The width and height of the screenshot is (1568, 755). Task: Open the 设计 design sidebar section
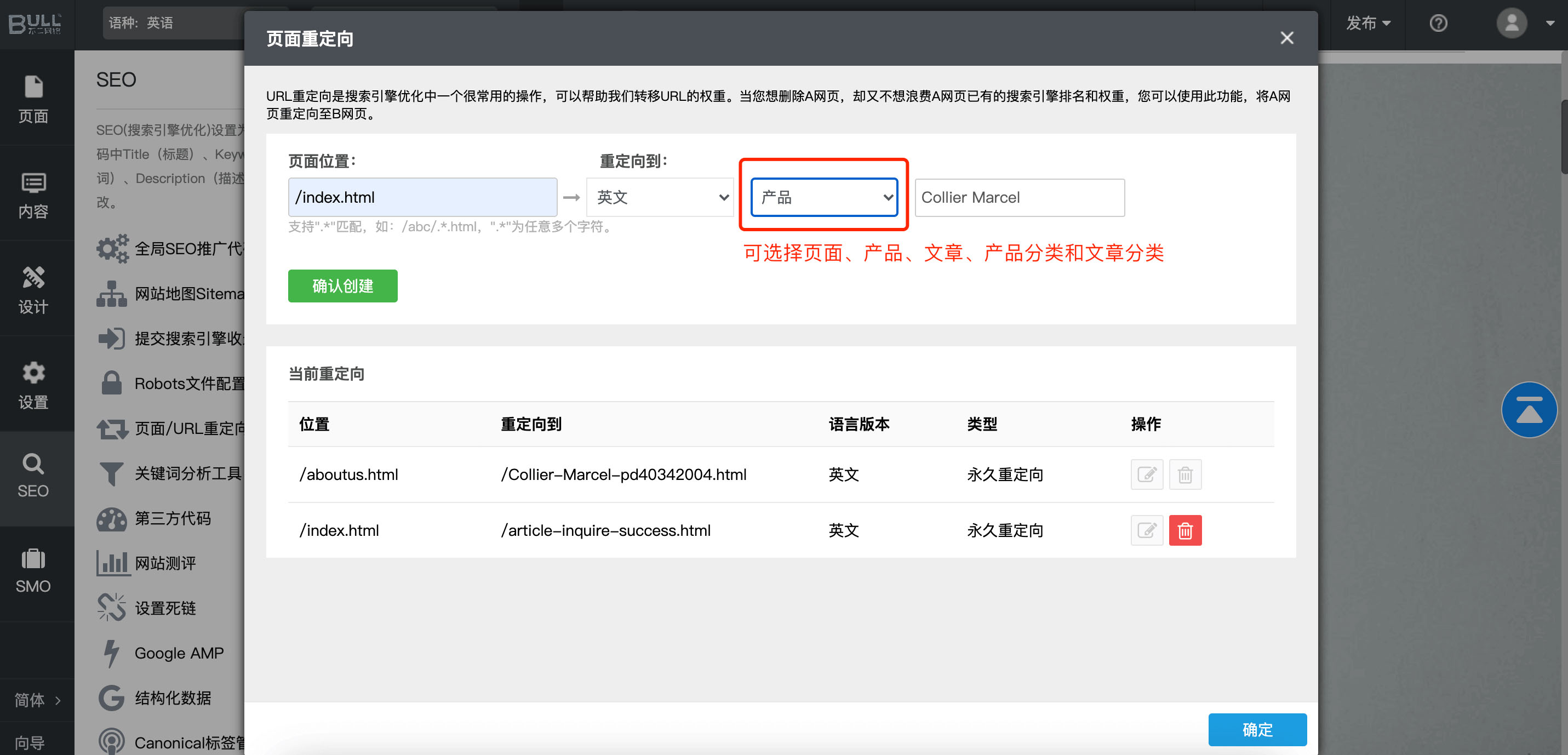(33, 290)
